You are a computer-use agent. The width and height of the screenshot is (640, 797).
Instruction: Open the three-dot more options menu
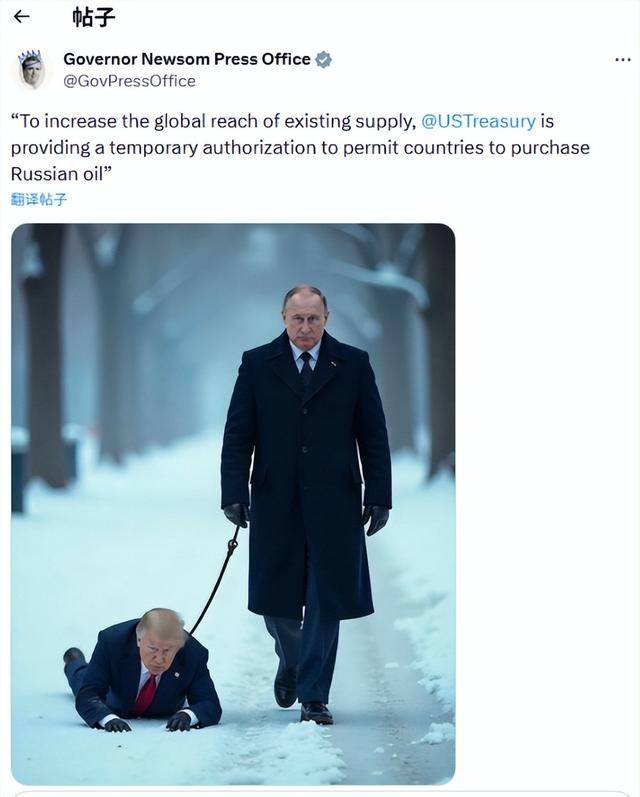click(x=622, y=60)
